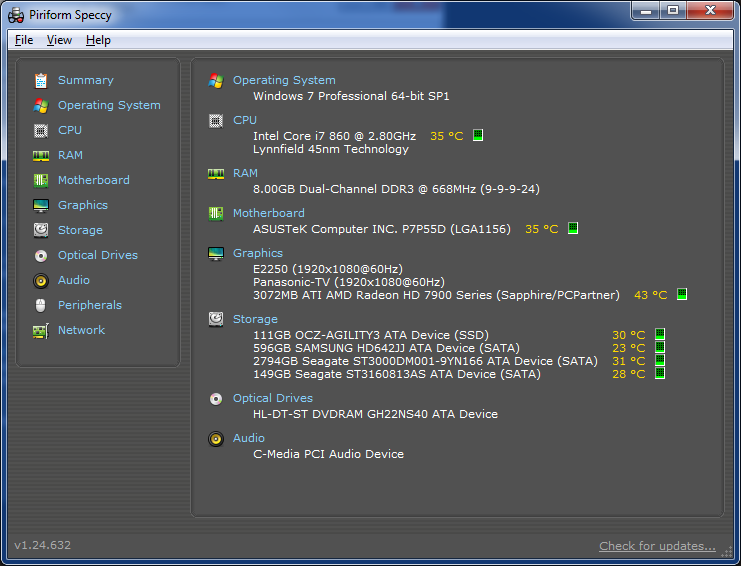Click the Motherboard icon in main panel
The width and height of the screenshot is (741, 566).
tap(216, 214)
